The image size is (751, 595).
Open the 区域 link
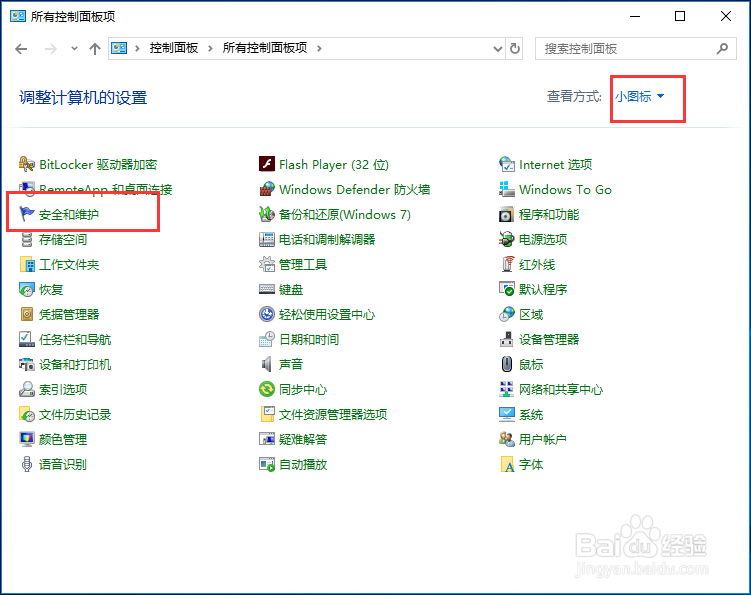(531, 315)
